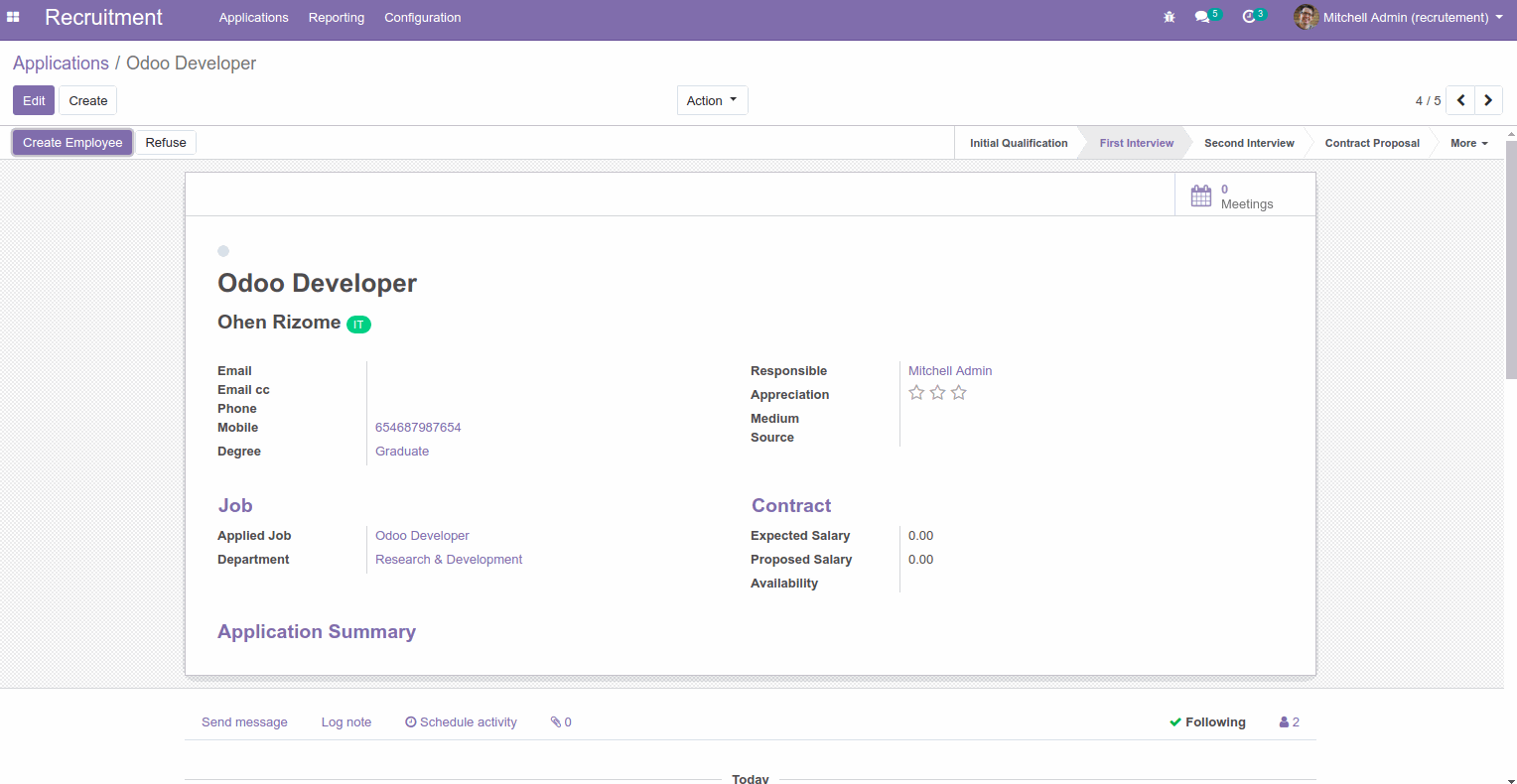Click the Create Employee button
Viewport: 1517px width, 784px height.
71,142
